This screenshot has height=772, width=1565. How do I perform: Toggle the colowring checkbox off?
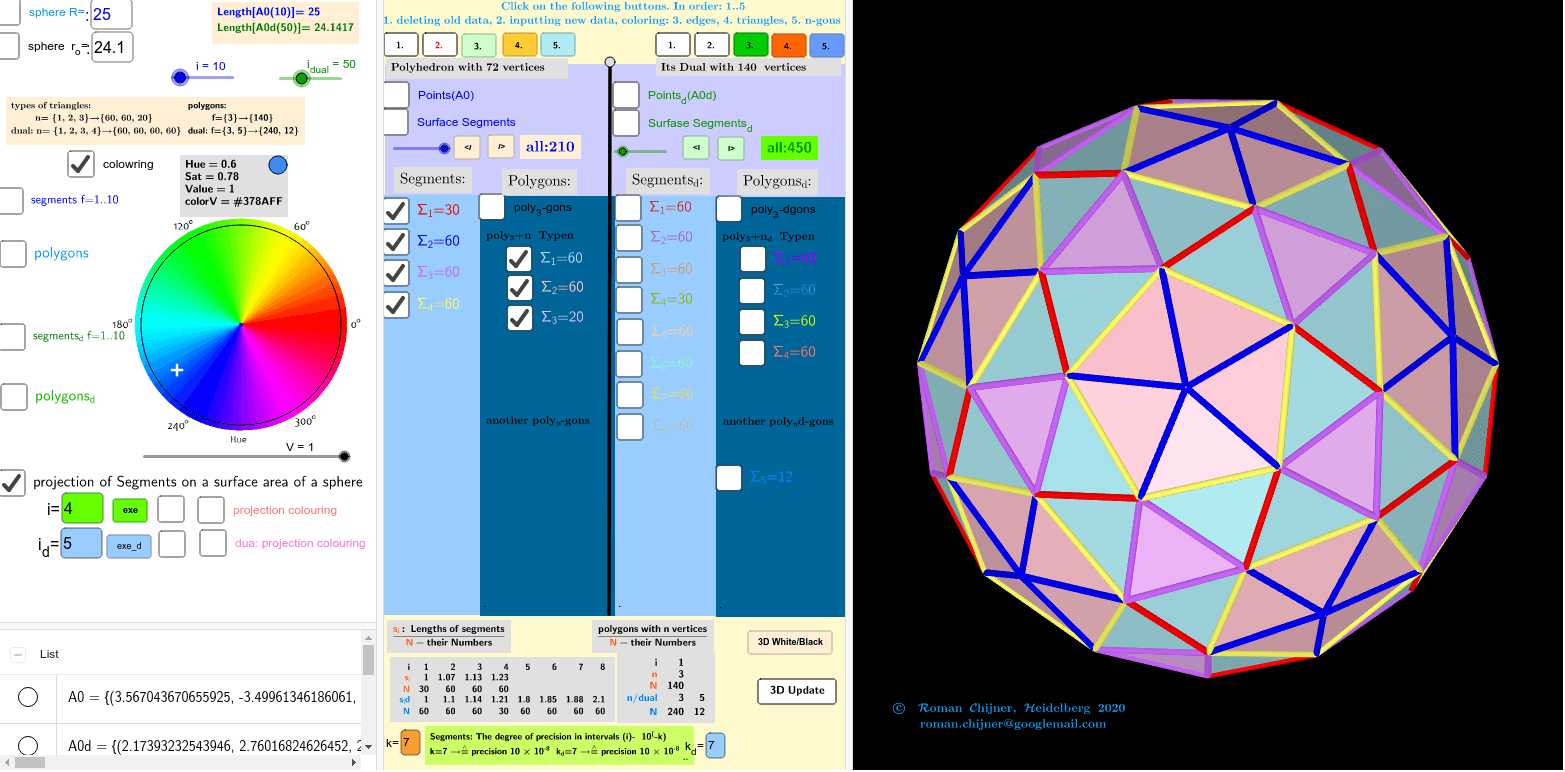coord(81,164)
